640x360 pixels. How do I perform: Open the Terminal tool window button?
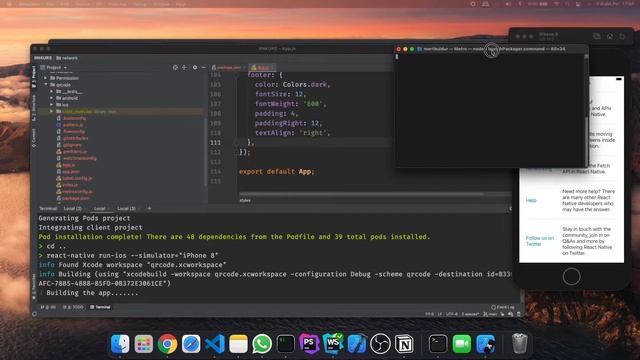coord(100,307)
